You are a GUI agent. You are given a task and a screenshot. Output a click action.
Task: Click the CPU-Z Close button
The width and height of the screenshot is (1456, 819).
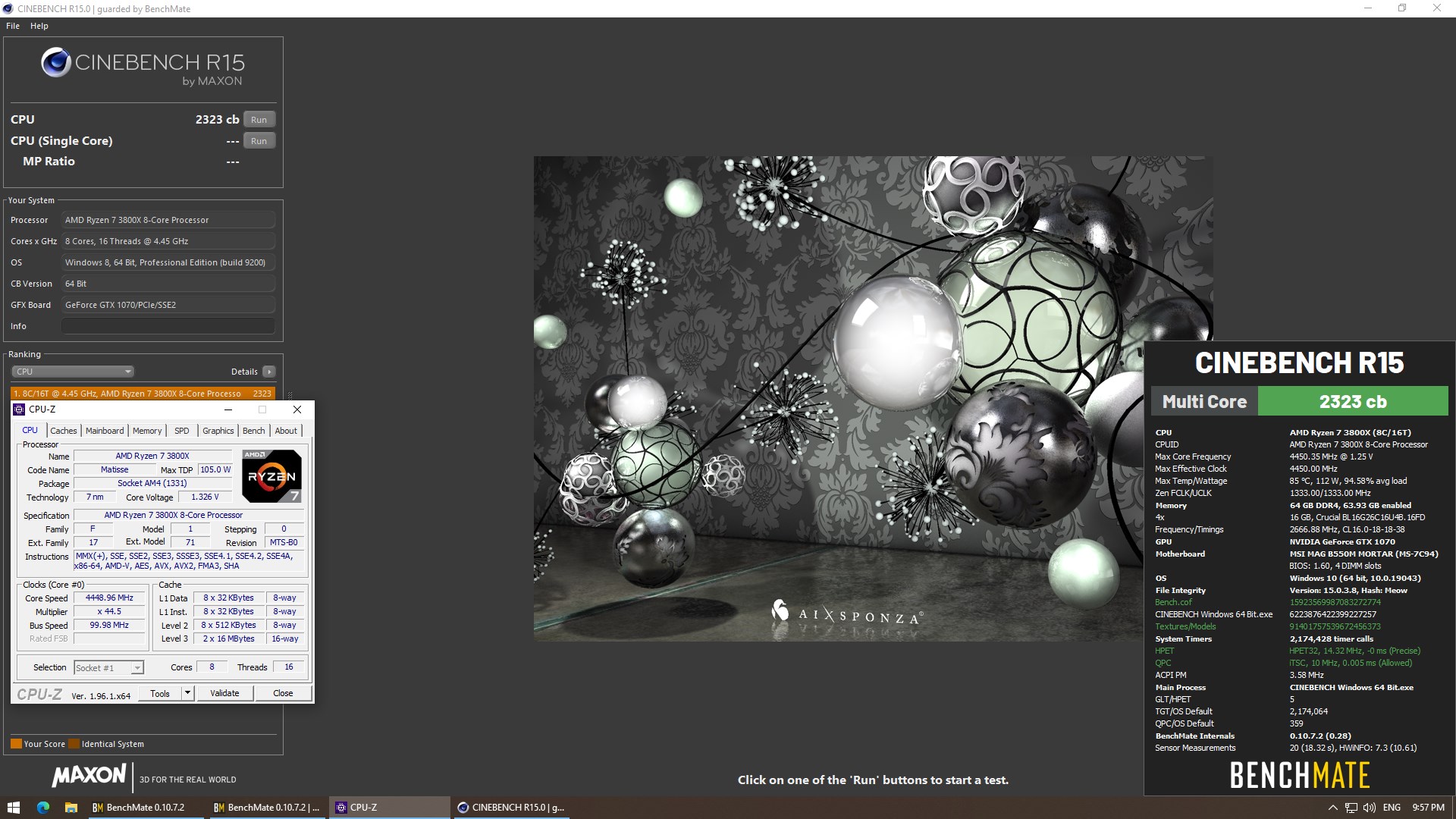[283, 694]
